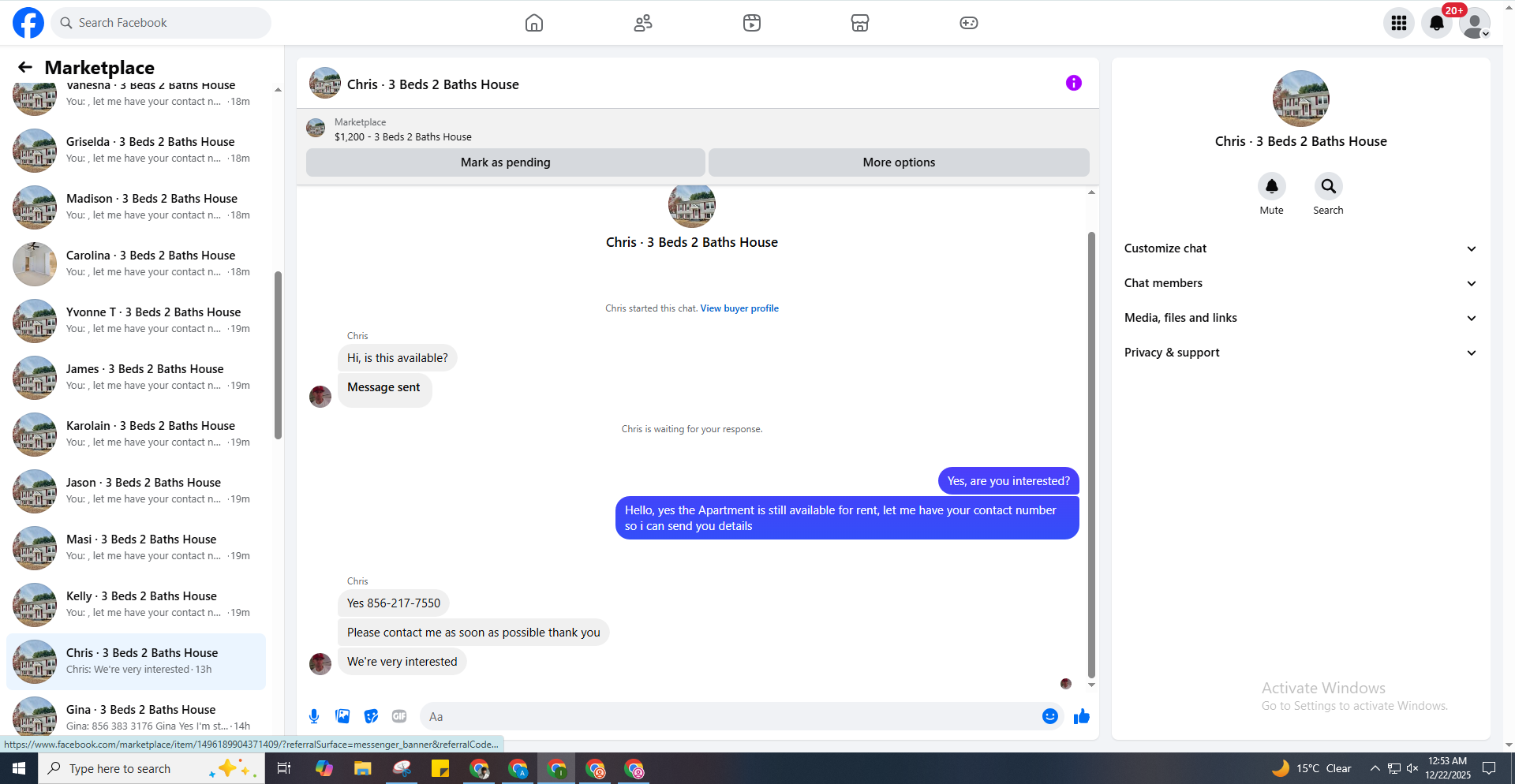Expand the Chat members section
Viewport: 1515px width, 784px height.
click(x=1300, y=283)
